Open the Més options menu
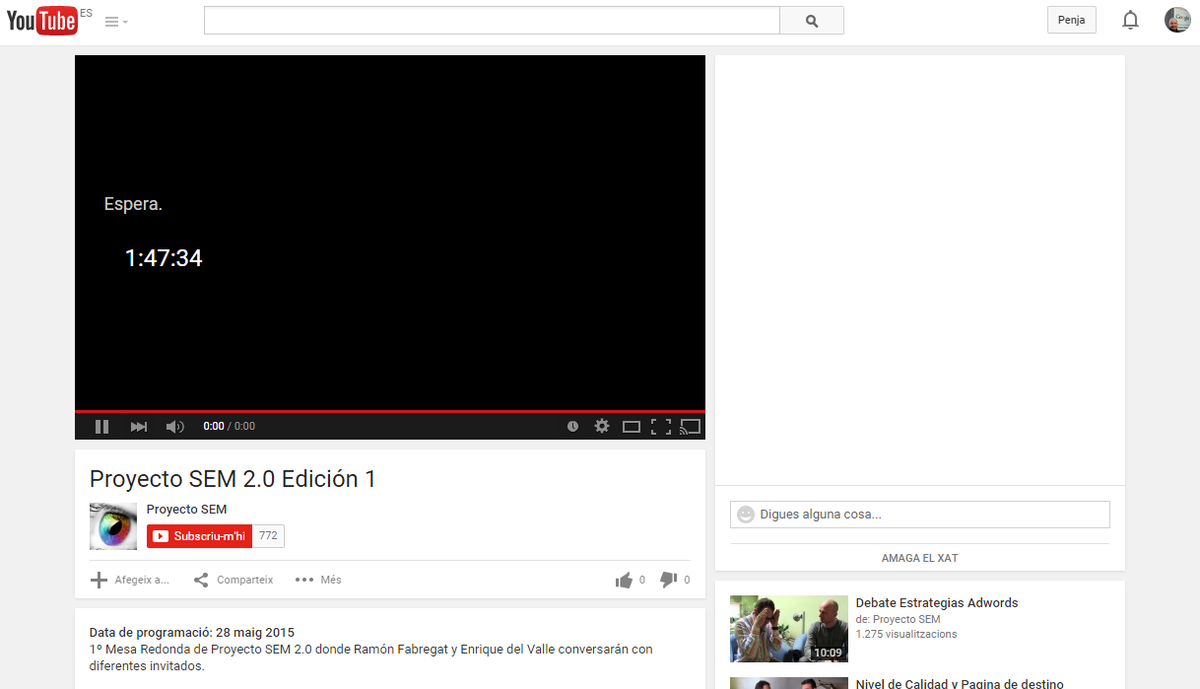 [319, 580]
